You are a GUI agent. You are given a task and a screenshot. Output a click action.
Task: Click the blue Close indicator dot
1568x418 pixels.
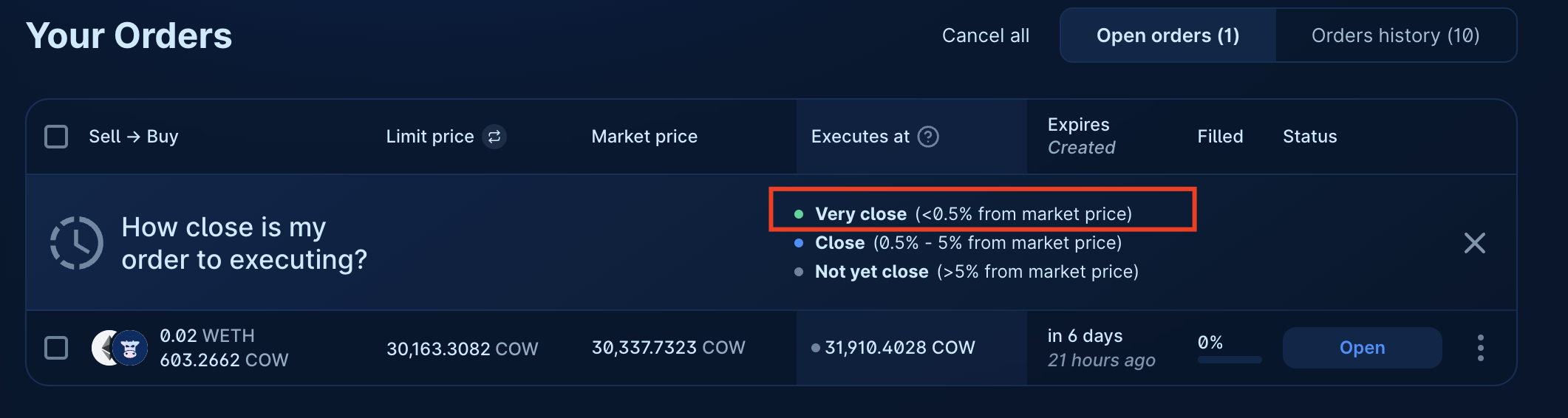point(799,243)
